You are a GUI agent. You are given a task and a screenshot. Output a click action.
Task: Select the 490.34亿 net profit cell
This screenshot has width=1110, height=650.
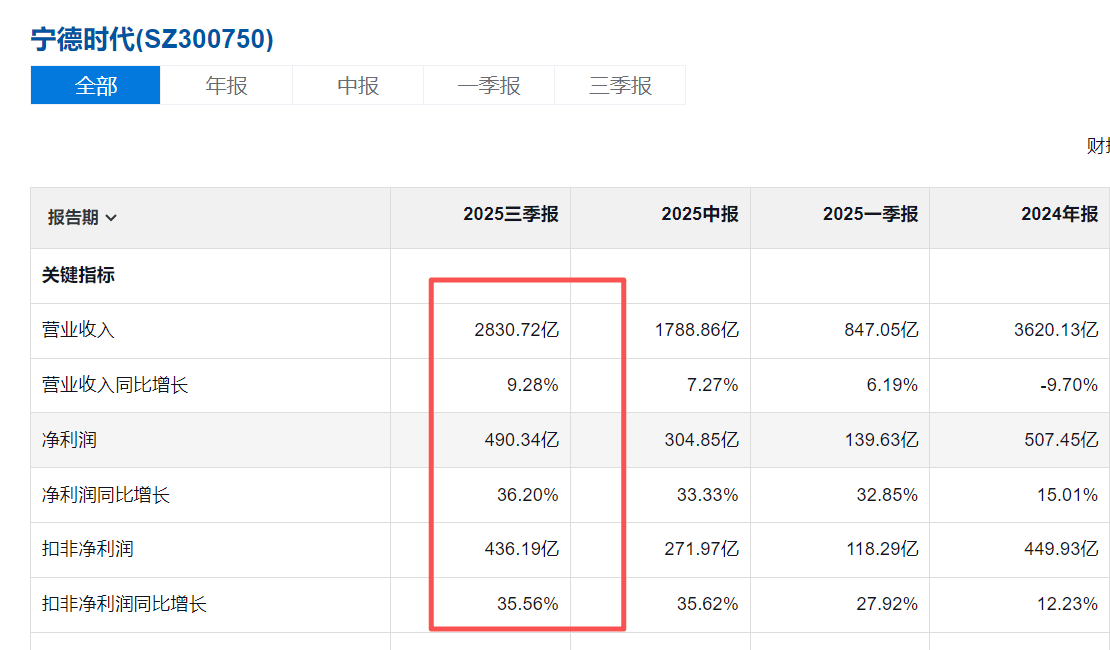pos(521,440)
